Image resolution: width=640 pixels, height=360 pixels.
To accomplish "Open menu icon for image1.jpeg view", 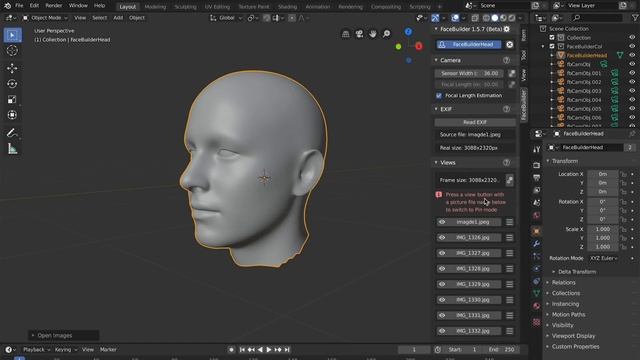I will (x=509, y=222).
